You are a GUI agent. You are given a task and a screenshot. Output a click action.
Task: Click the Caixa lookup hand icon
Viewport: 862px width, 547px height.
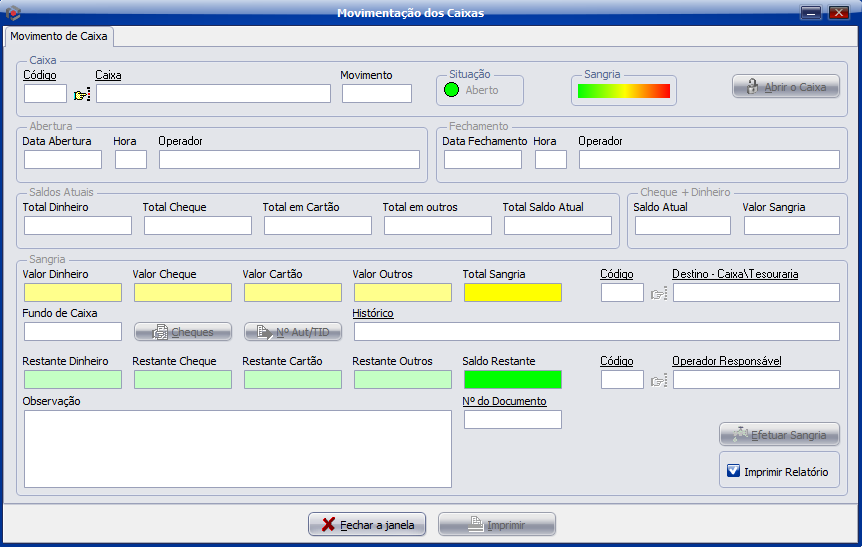pyautogui.click(x=81, y=94)
